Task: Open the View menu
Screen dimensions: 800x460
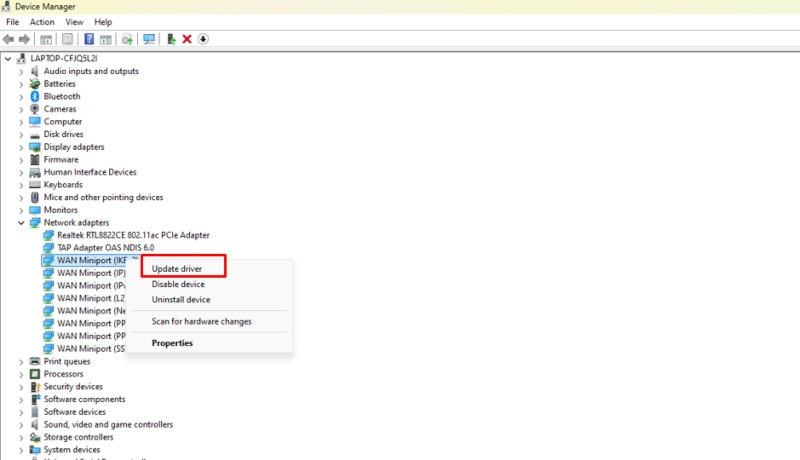Action: coord(74,22)
